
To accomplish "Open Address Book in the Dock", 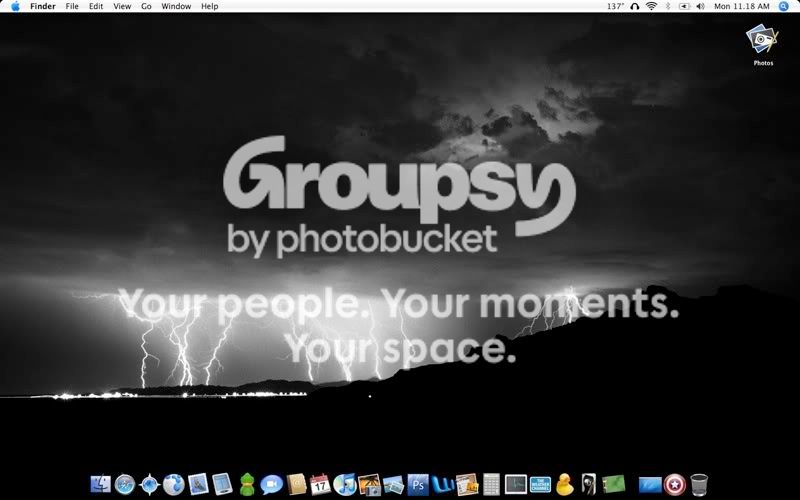I will click(x=296, y=484).
